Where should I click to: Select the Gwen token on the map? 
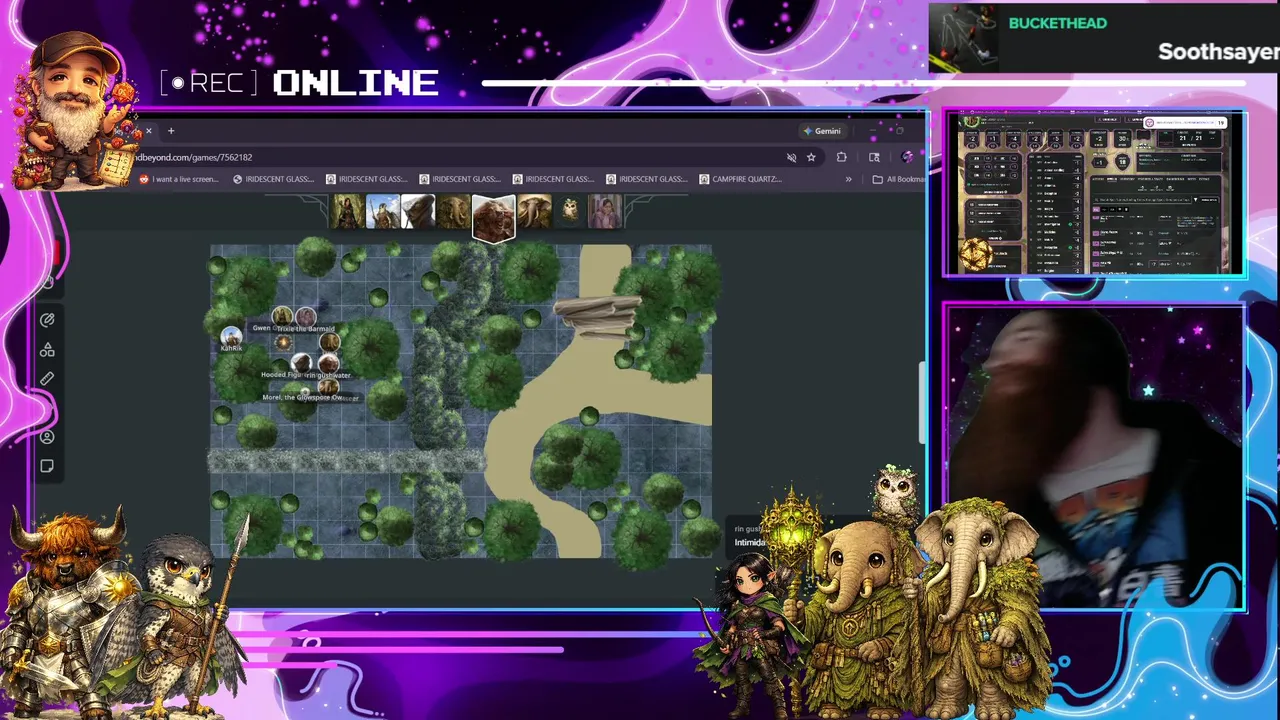point(282,316)
